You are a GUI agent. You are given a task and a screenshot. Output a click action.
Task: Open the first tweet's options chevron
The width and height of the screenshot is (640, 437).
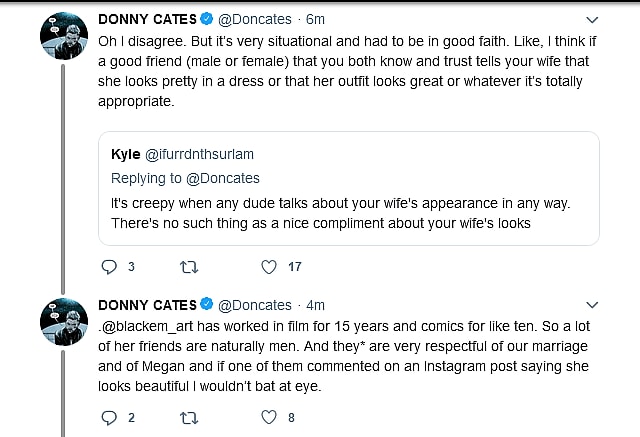[x=591, y=20]
